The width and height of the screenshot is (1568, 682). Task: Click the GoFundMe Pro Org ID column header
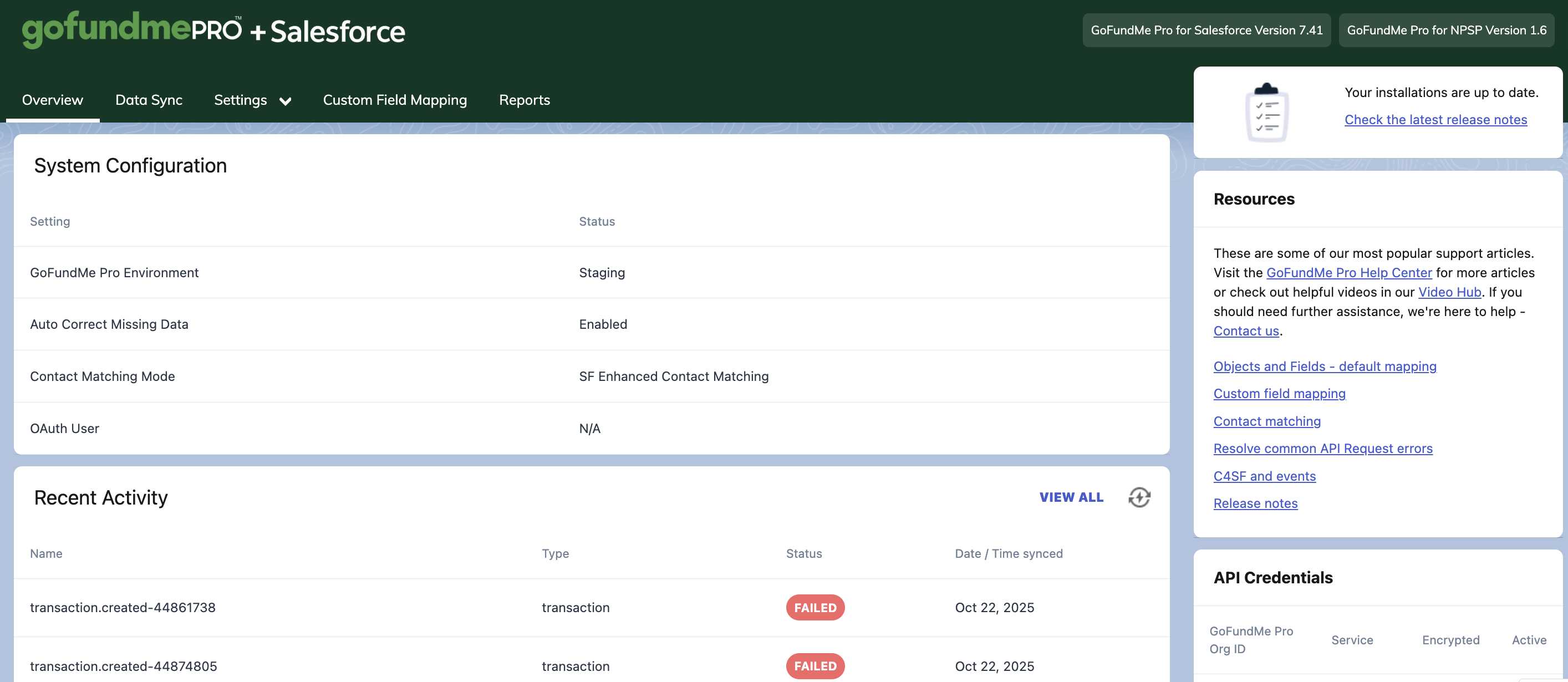[x=1251, y=639]
